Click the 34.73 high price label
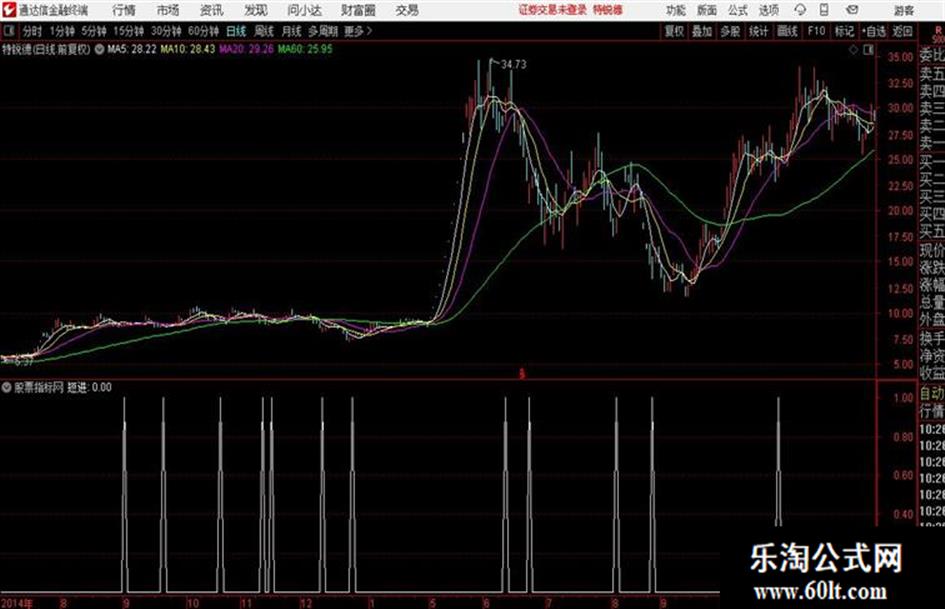945x609 pixels. 513,65
